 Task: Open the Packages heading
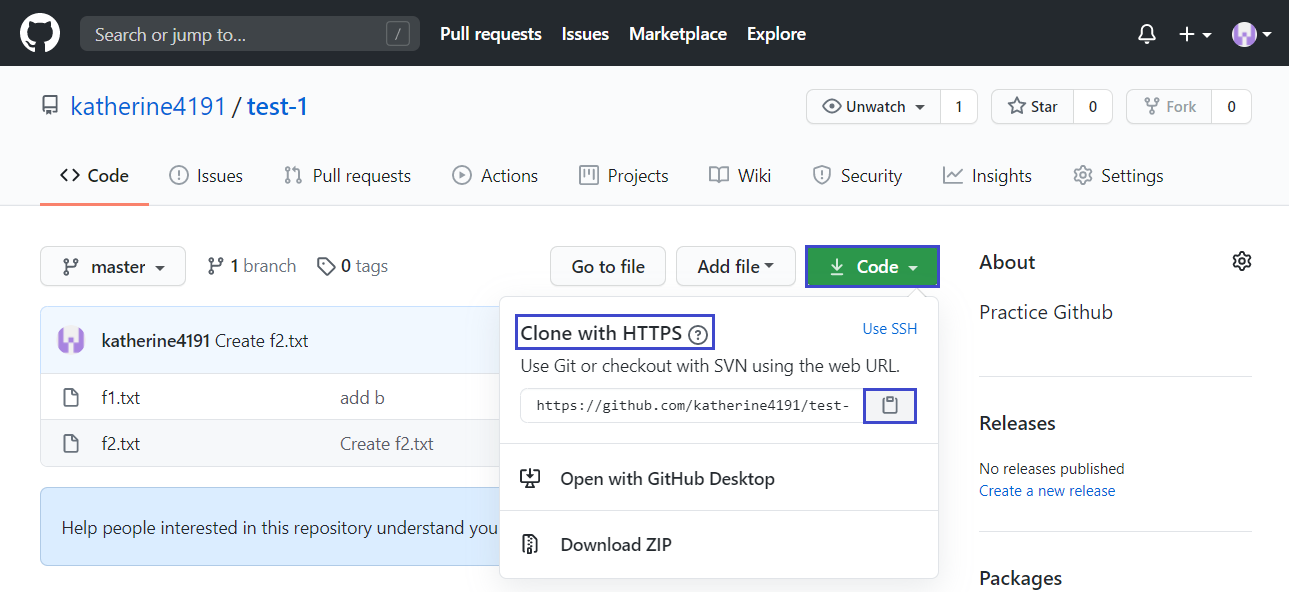point(1021,578)
